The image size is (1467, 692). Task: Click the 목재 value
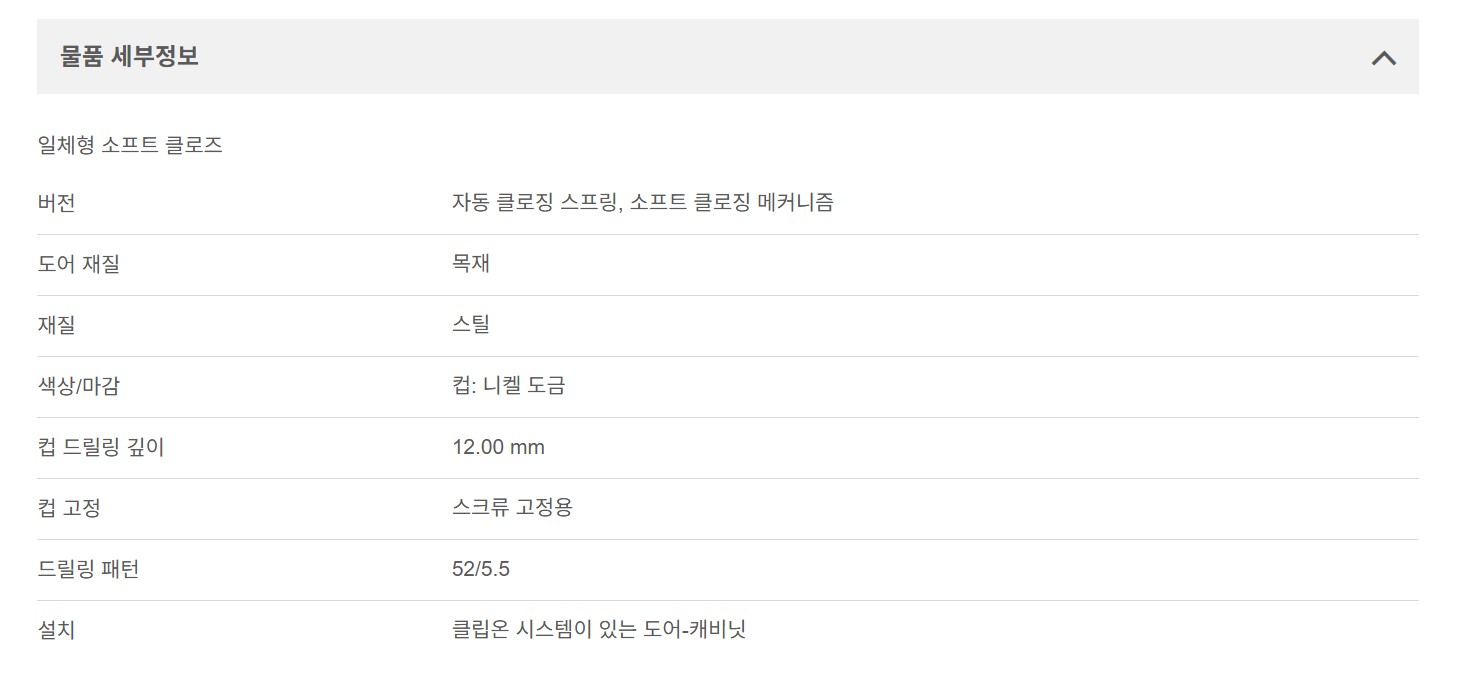click(471, 264)
